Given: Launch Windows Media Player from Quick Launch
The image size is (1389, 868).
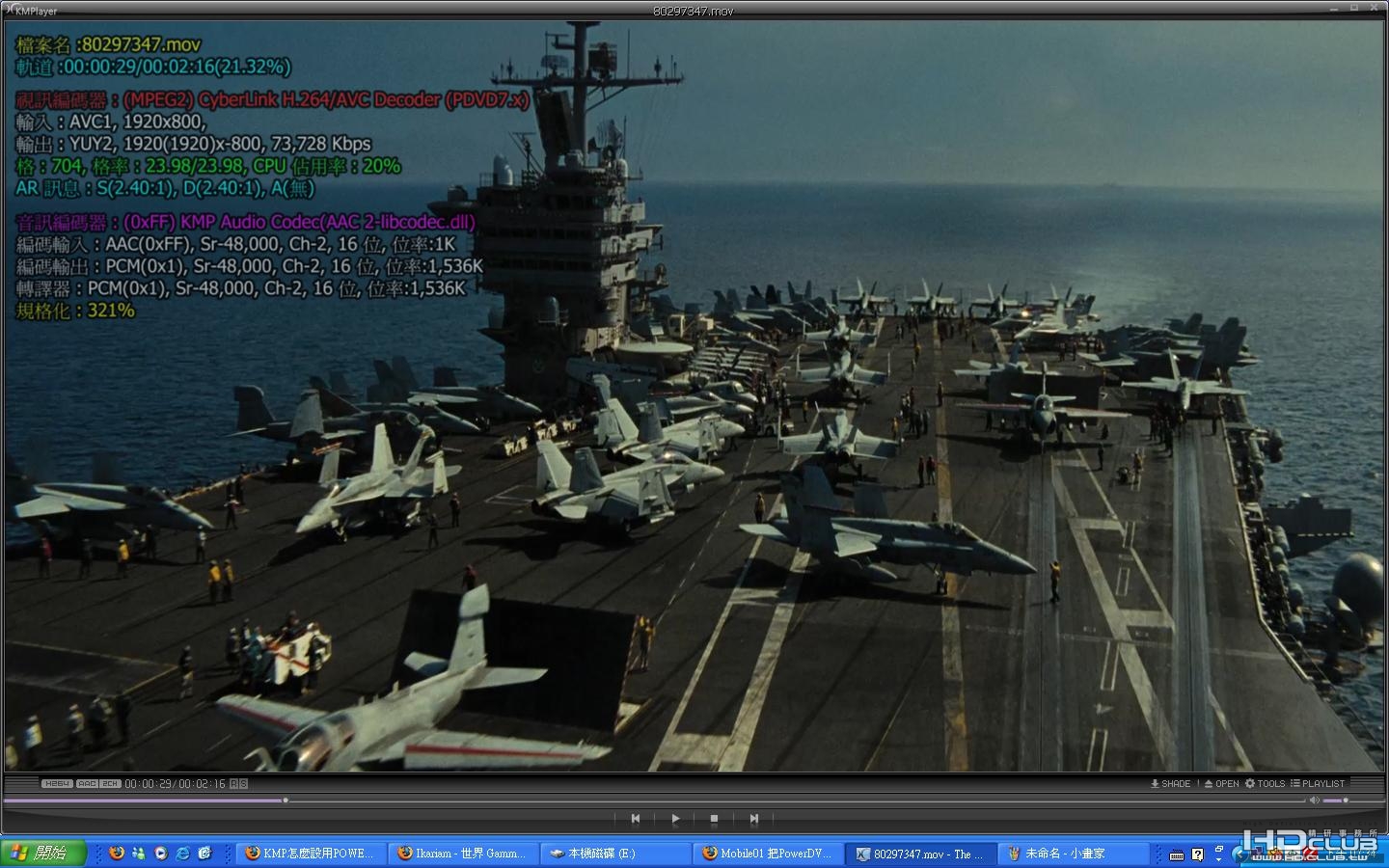Looking at the screenshot, I should point(161,853).
